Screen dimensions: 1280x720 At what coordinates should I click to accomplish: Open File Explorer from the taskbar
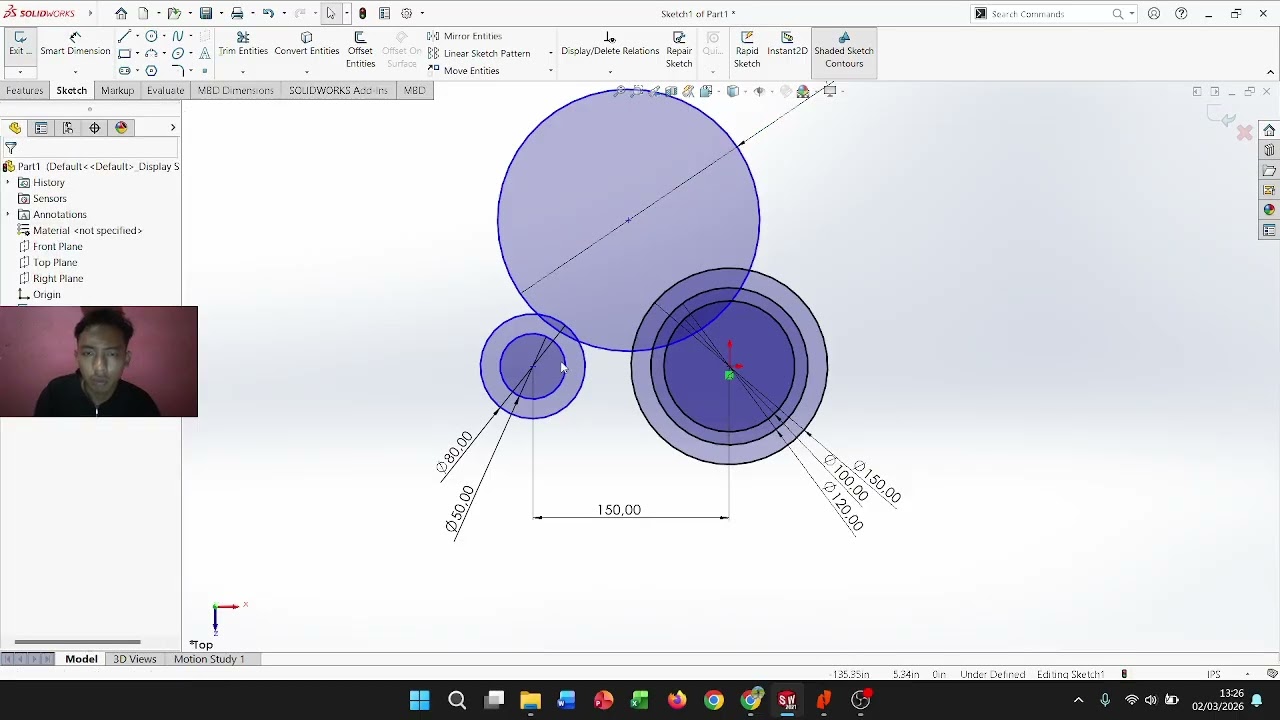pyautogui.click(x=530, y=700)
